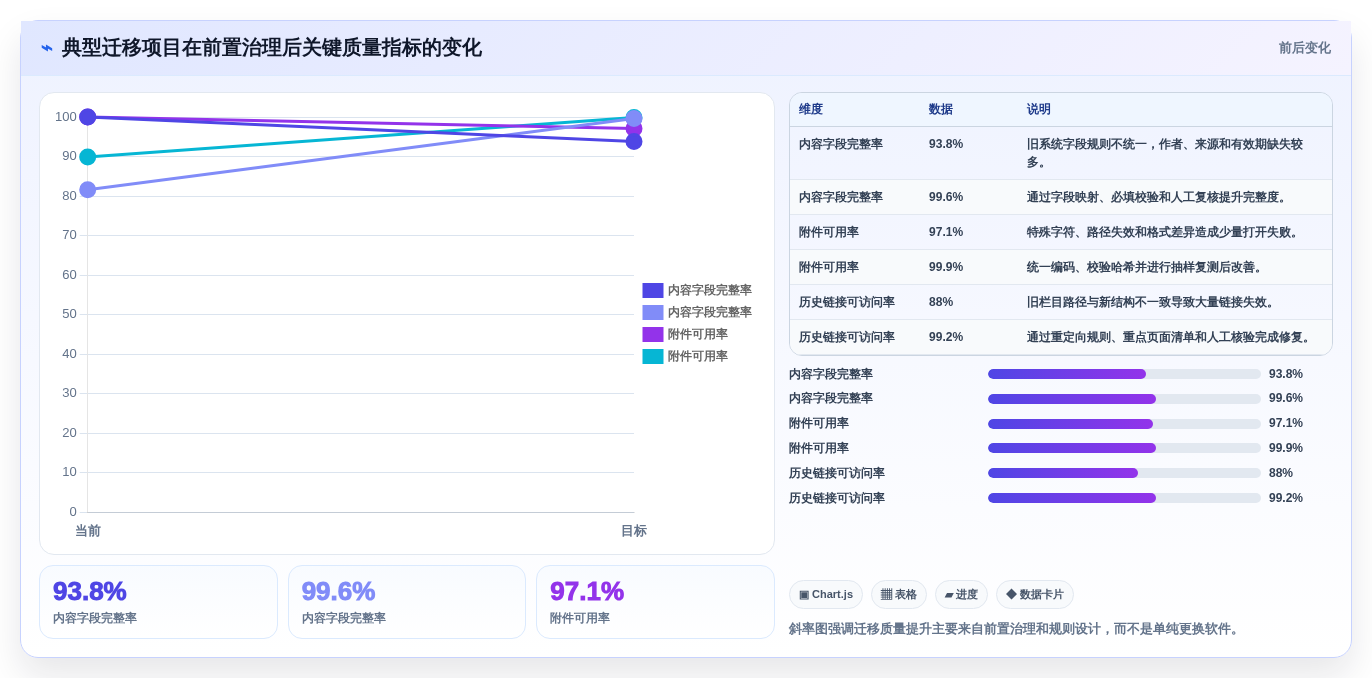Click the description starting 通过重定向规则

[x=1171, y=337]
